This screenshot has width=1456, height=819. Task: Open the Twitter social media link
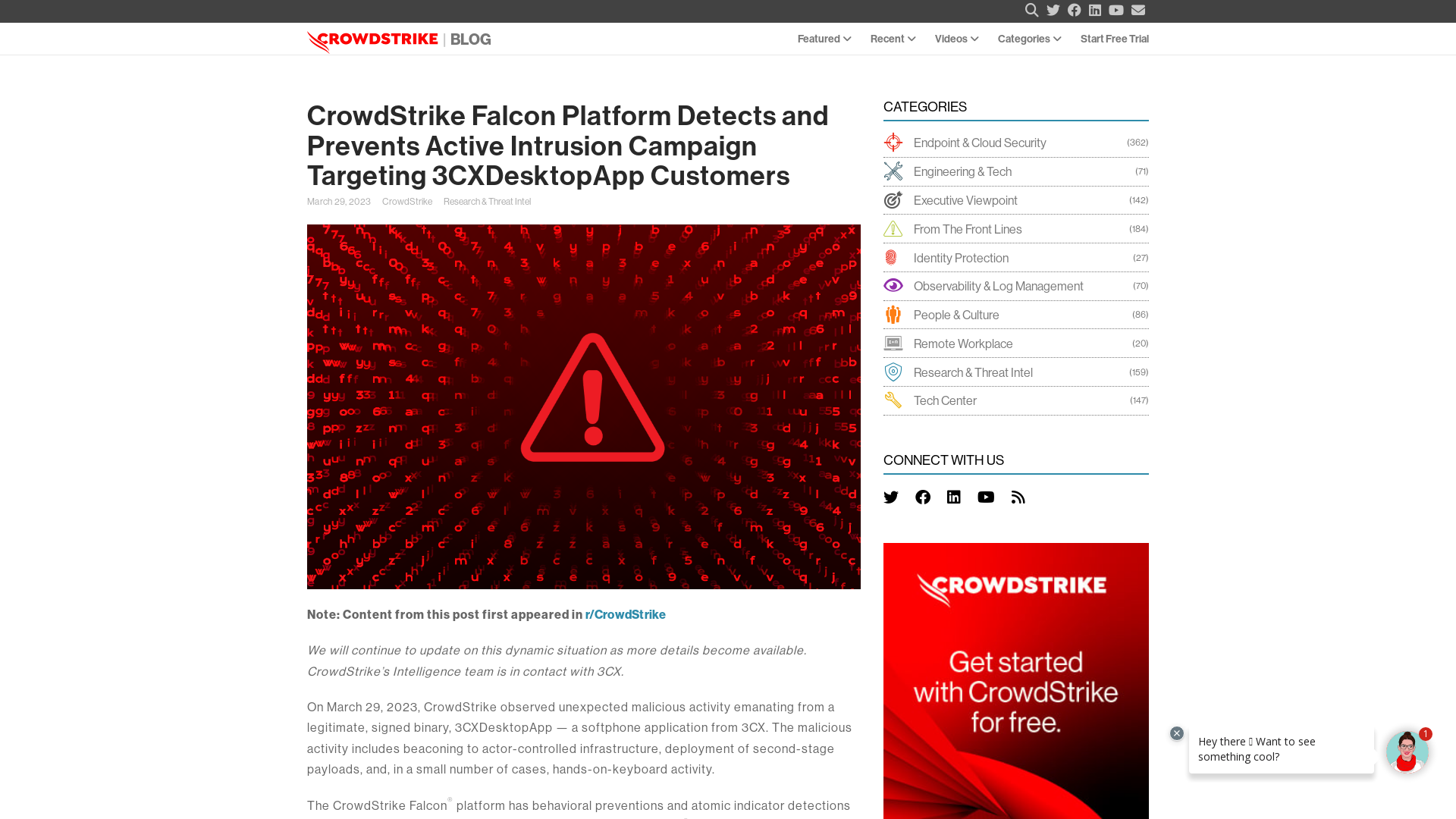coord(891,497)
